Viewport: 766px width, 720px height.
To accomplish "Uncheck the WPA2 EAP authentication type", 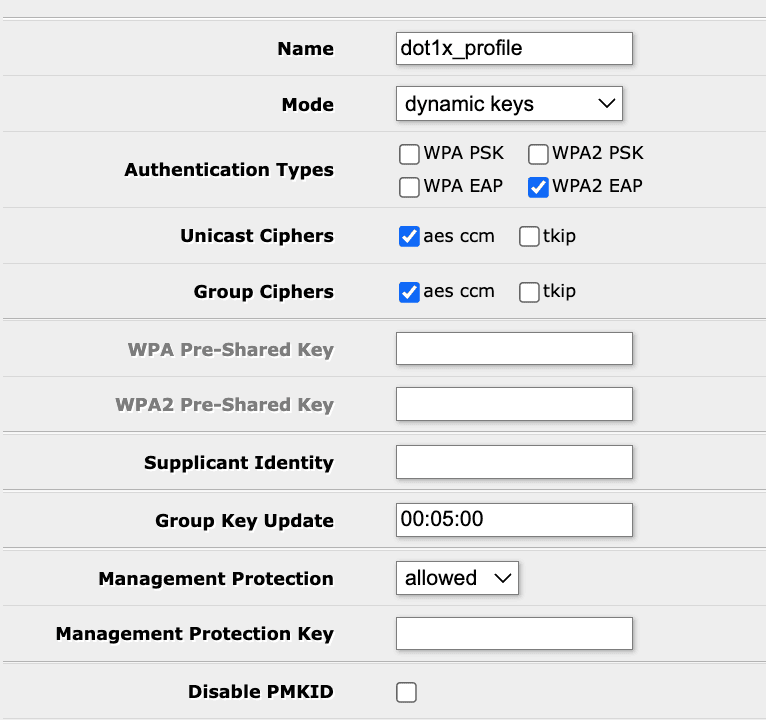I will (538, 187).
